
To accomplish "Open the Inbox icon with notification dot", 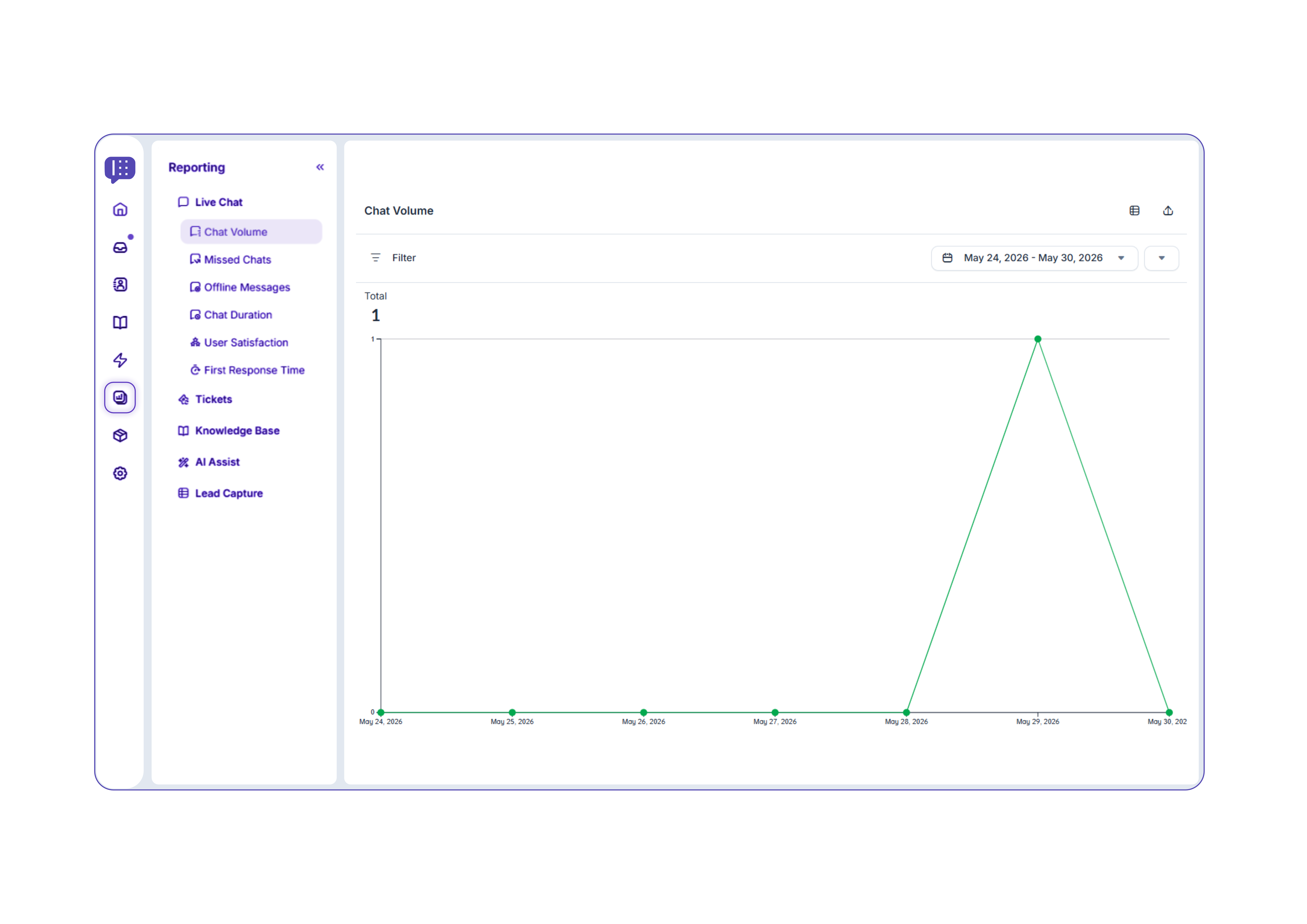I will click(120, 247).
